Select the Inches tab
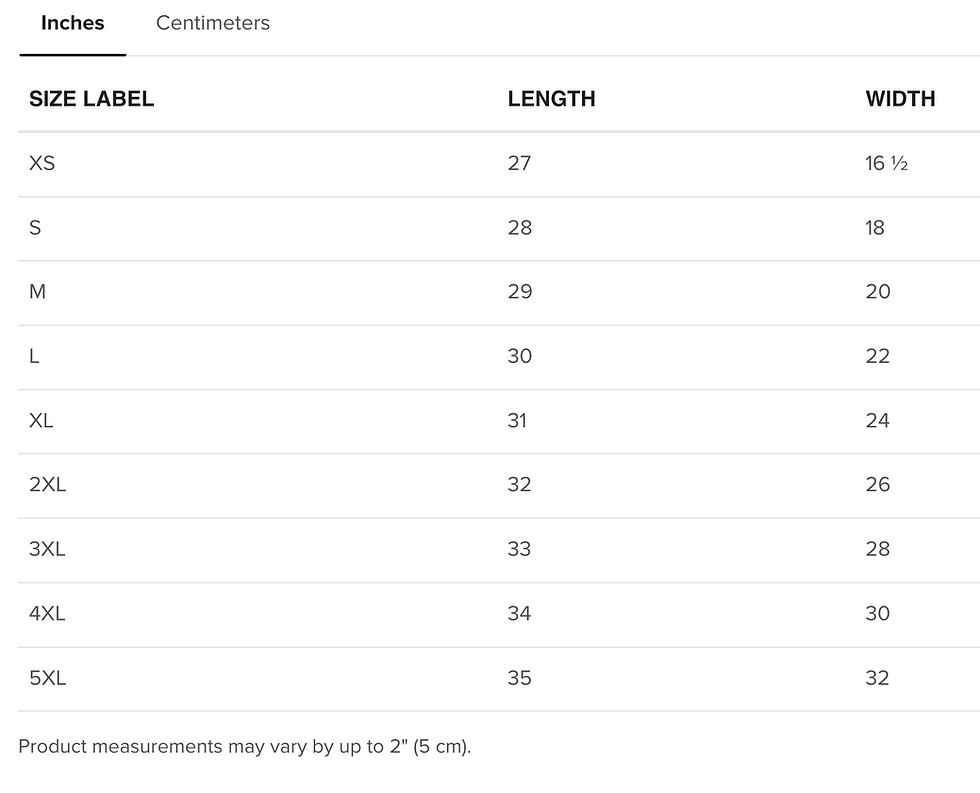This screenshot has width=980, height=793. pyautogui.click(x=72, y=23)
